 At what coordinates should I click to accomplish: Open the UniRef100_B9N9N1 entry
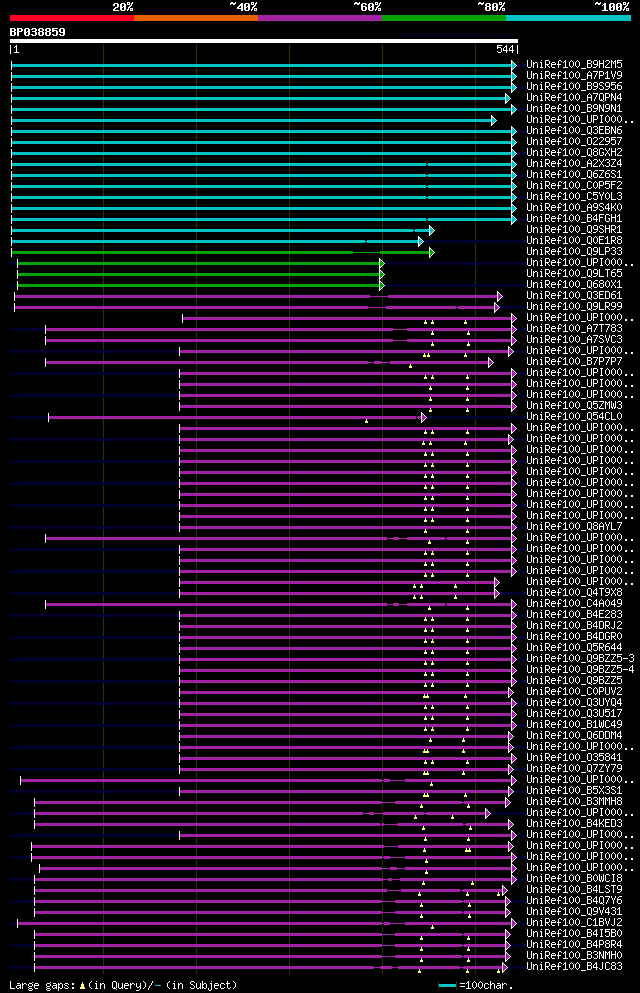coord(574,108)
